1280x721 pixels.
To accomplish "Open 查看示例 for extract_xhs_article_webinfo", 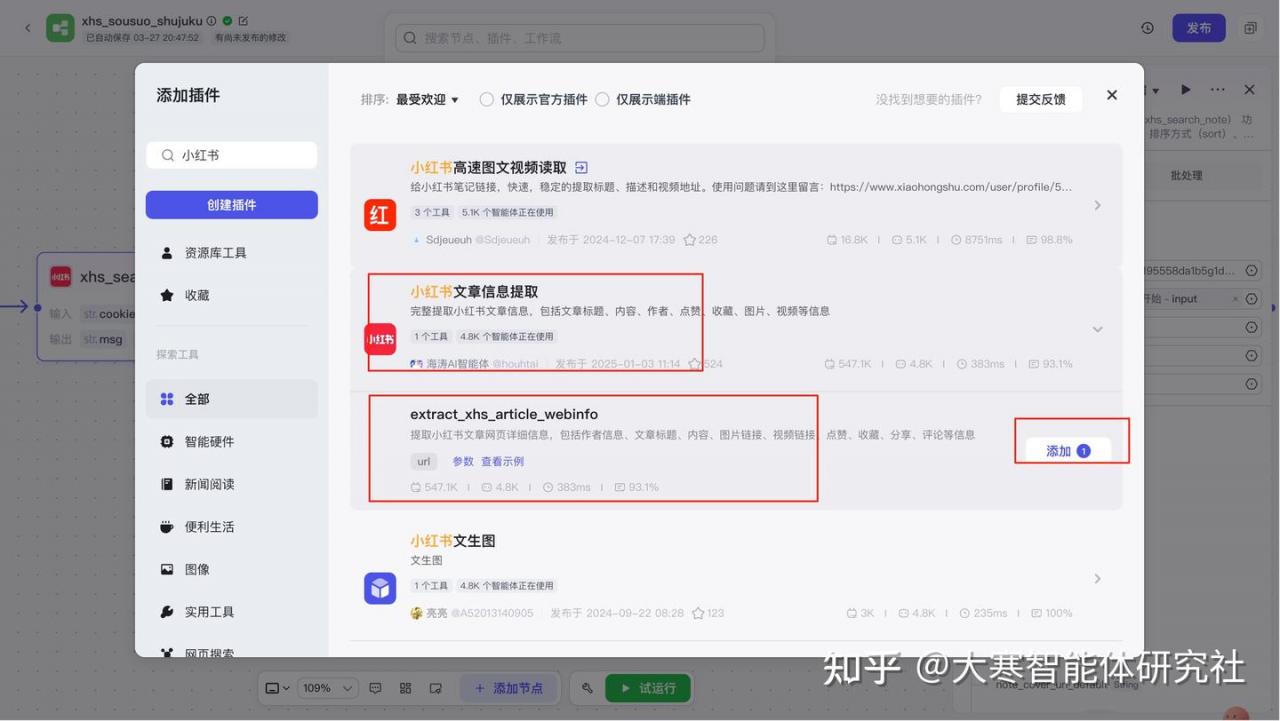I will (502, 461).
